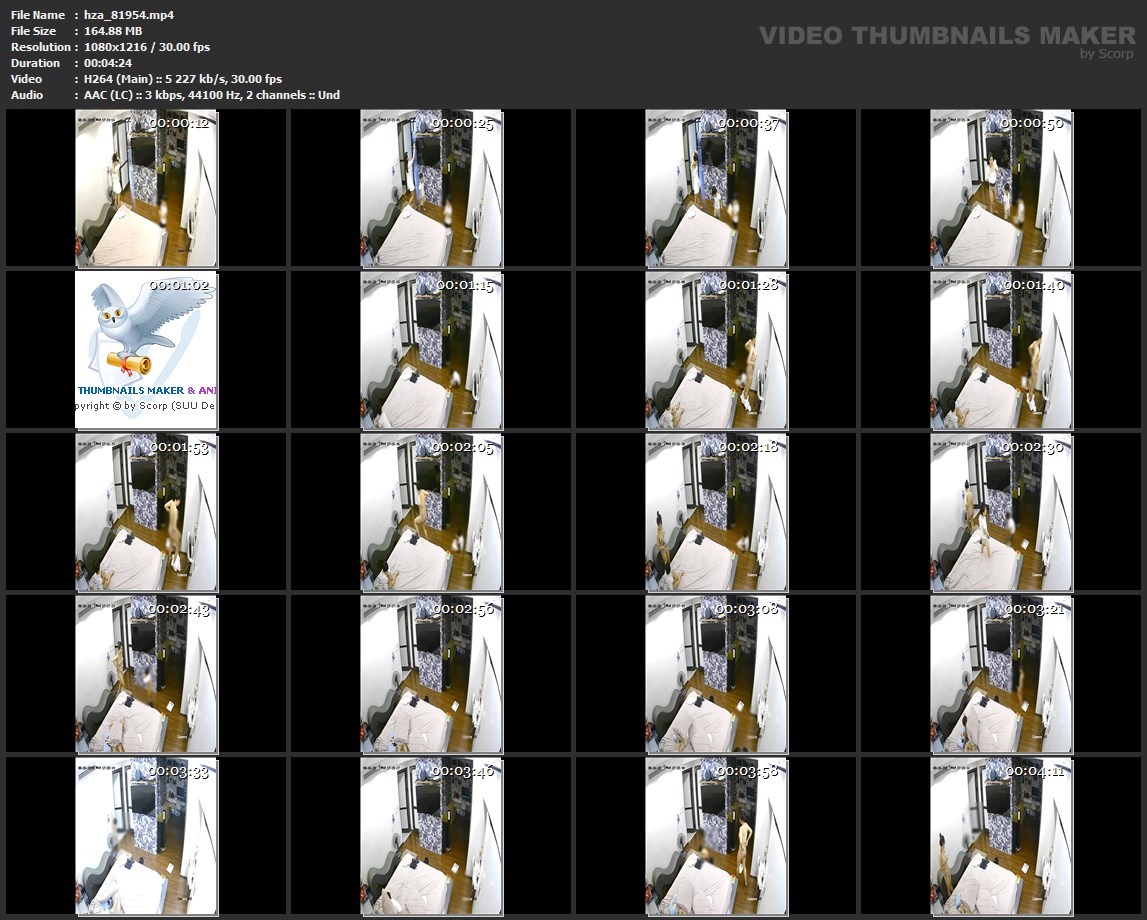Open the thumbnail stamped 00:00:25
This screenshot has width=1147, height=920.
click(x=431, y=188)
